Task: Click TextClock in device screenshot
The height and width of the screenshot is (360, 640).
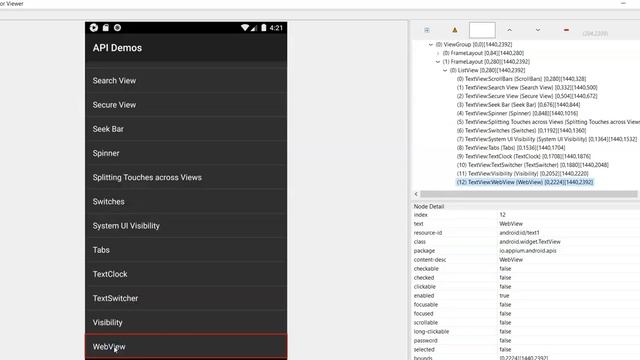Action: tap(186, 274)
